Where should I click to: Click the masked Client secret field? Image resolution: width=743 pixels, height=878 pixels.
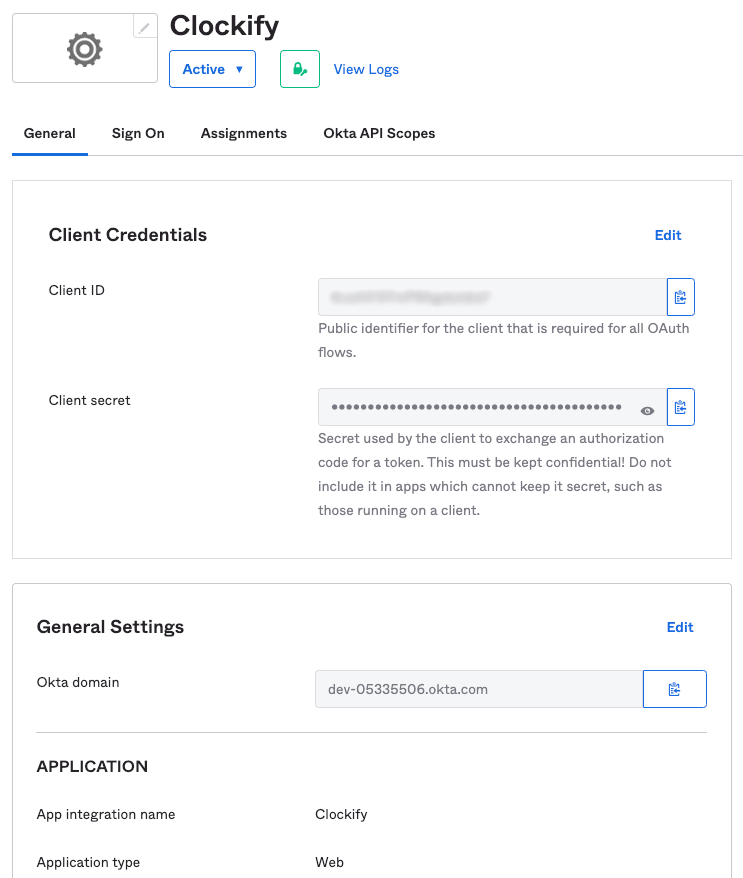tap(492, 407)
